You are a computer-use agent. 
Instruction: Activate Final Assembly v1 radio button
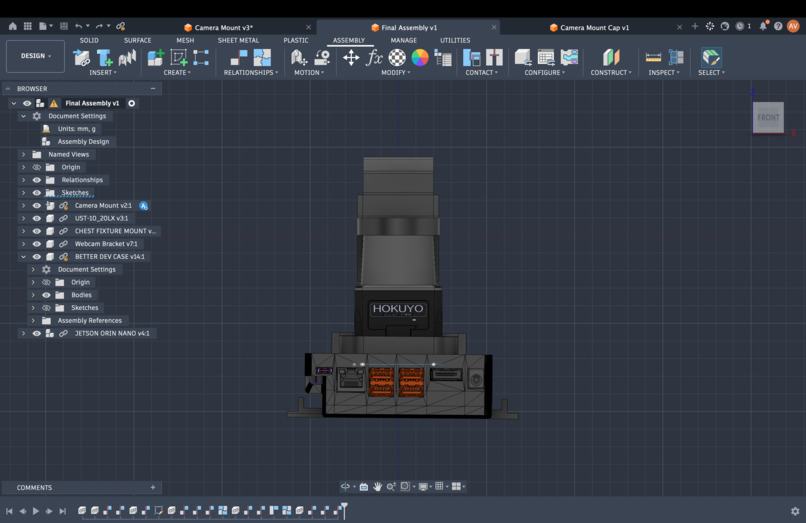tap(132, 103)
